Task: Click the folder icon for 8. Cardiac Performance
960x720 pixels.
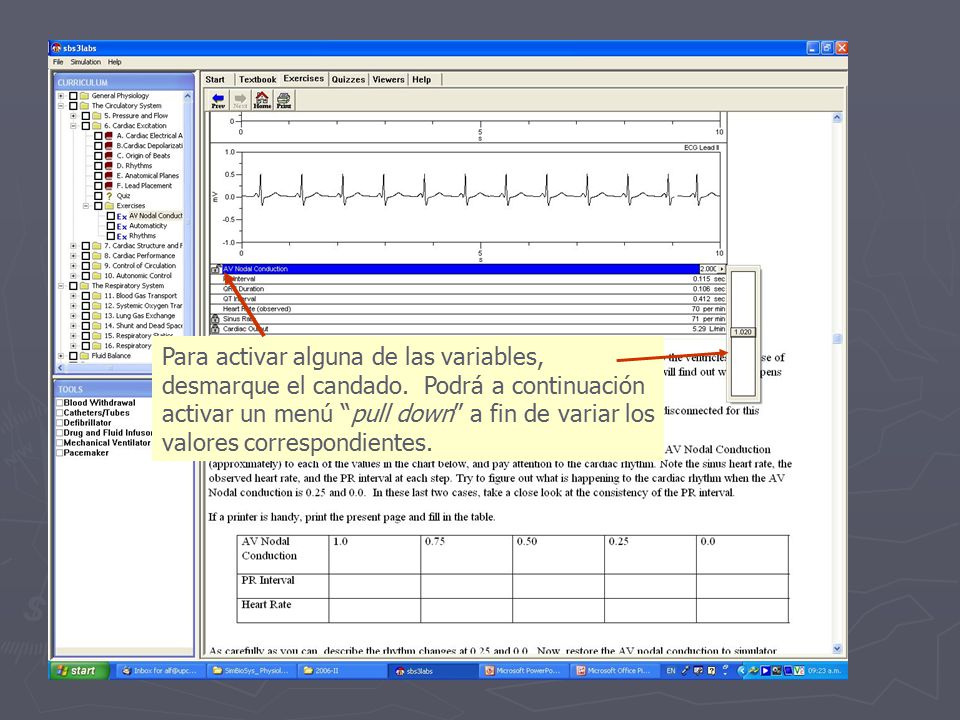Action: (97, 256)
